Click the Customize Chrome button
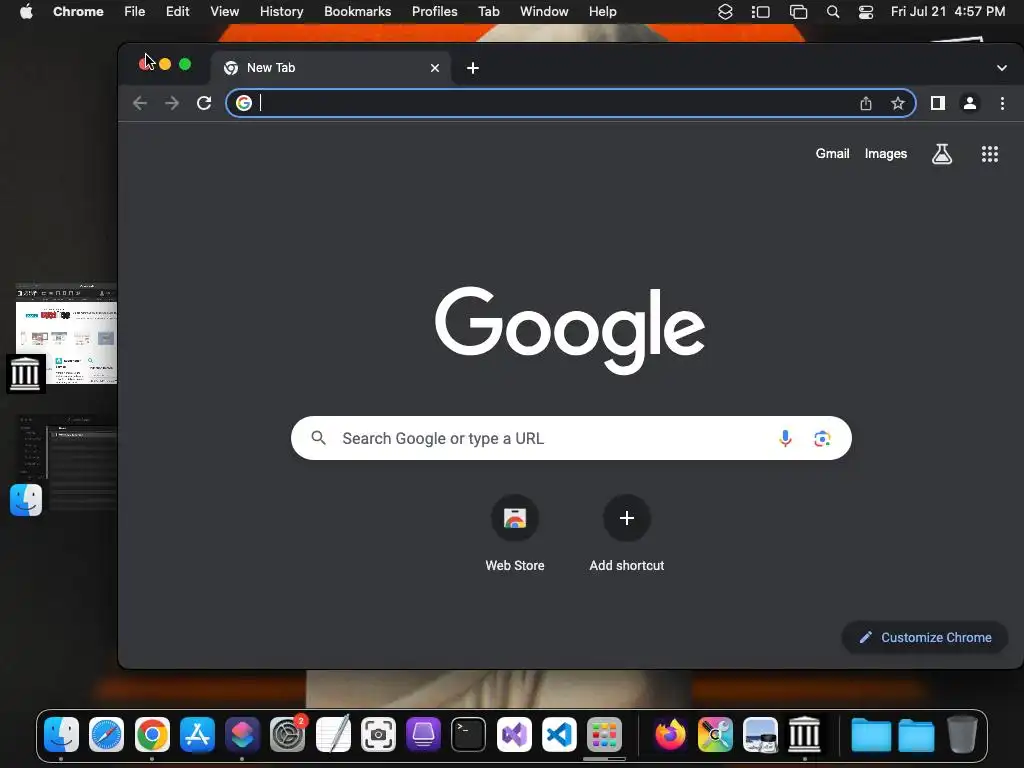Viewport: 1024px width, 768px height. click(925, 637)
